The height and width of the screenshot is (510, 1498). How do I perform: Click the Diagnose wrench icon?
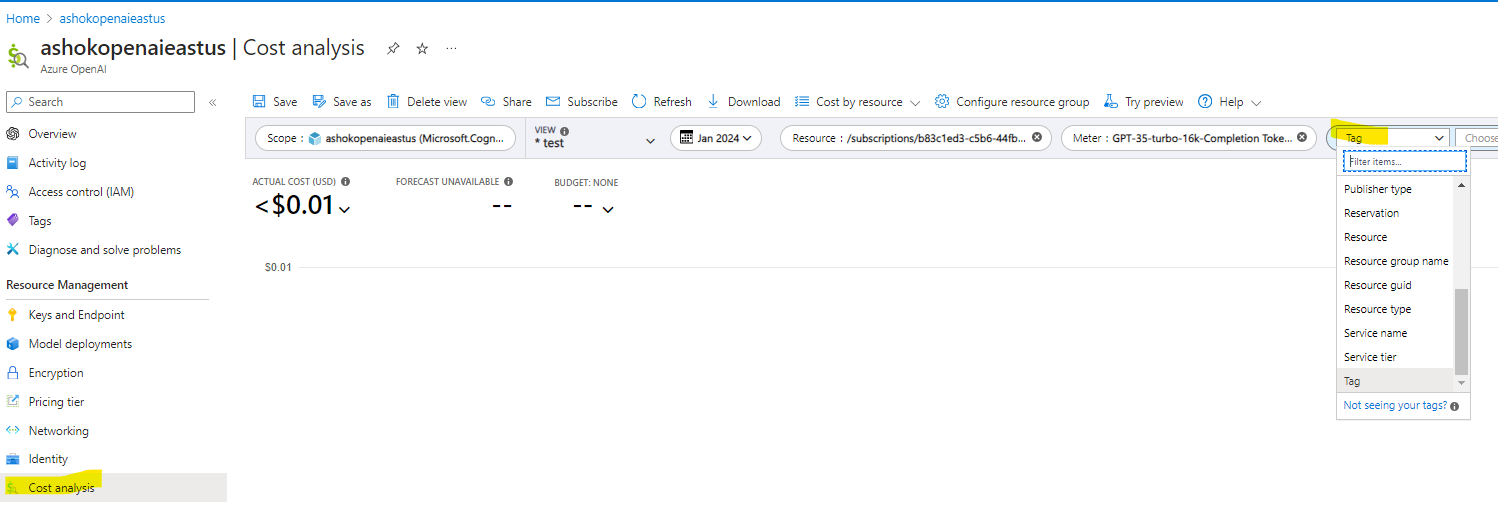pos(13,250)
